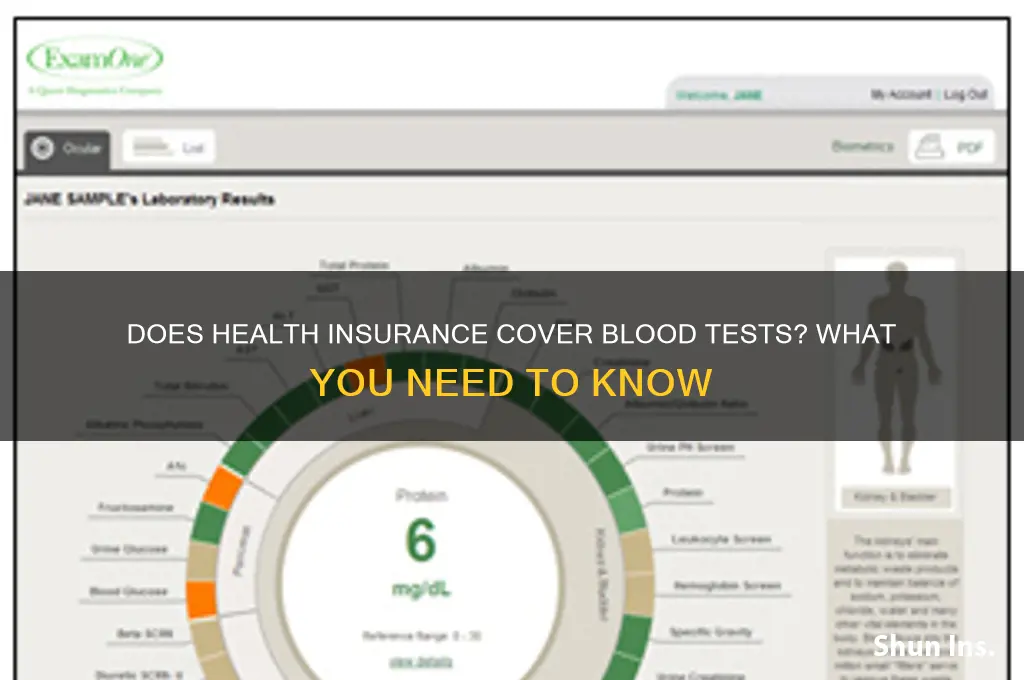Select the Urine PH Screen label

point(690,447)
